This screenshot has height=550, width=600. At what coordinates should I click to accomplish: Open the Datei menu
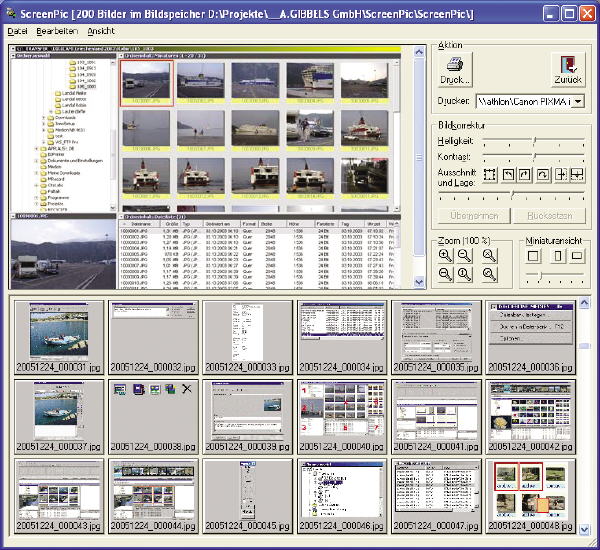click(18, 31)
